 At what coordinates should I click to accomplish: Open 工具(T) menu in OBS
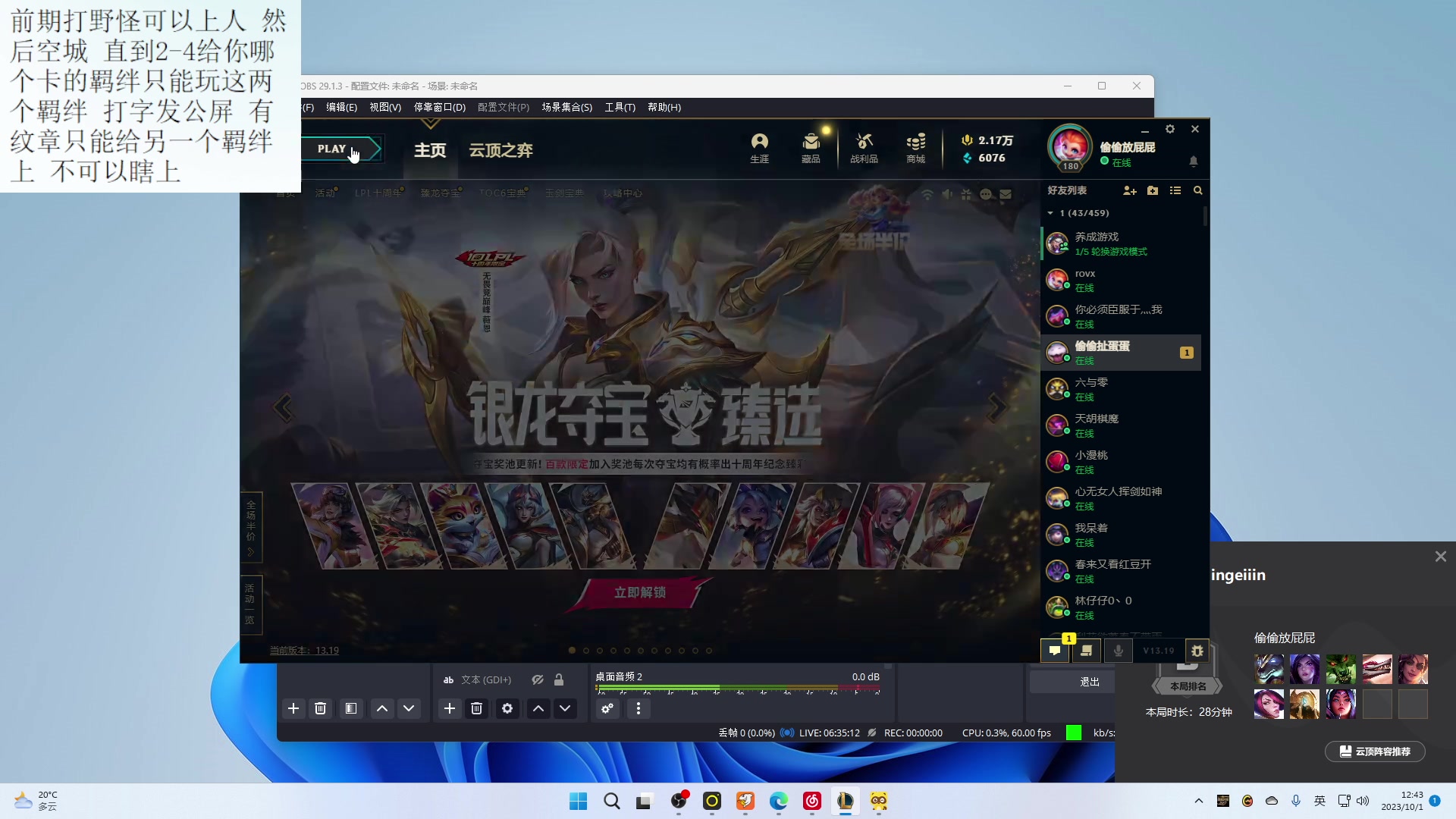click(x=620, y=108)
